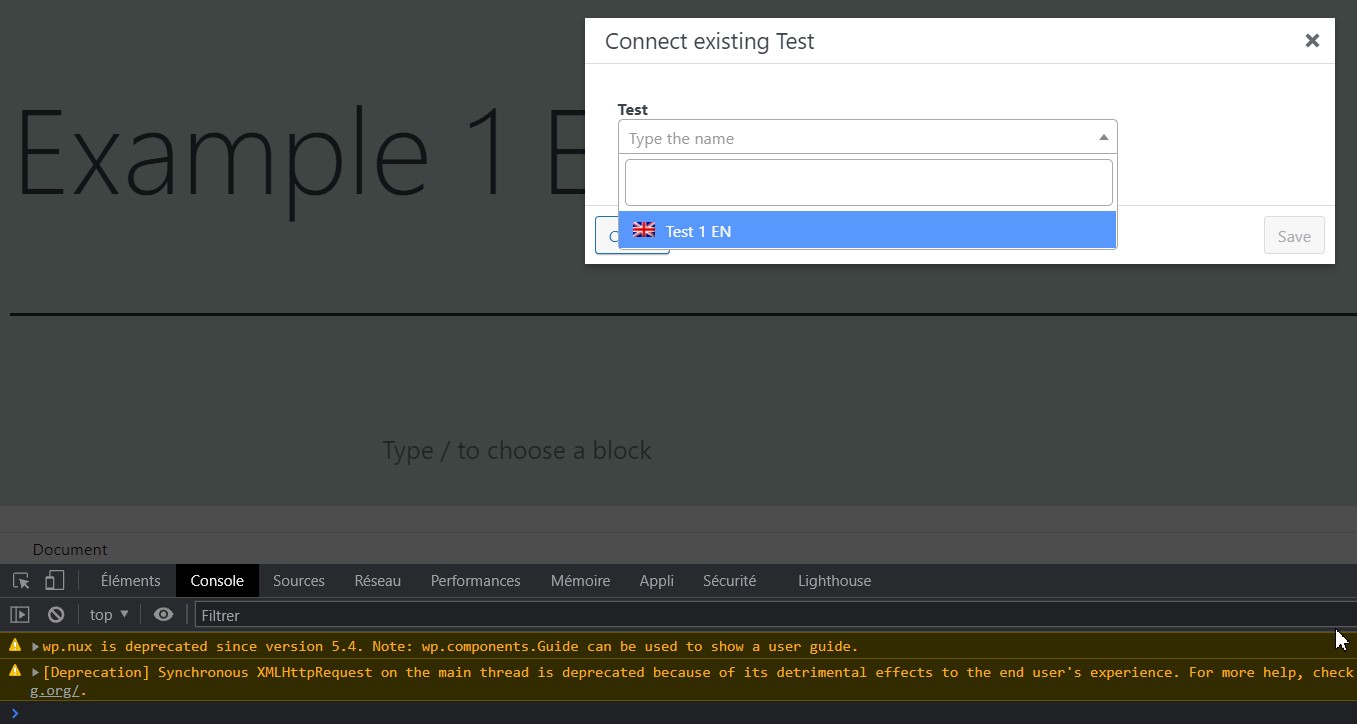Click the Filtrer console filter field
This screenshot has width=1357, height=724.
point(775,615)
